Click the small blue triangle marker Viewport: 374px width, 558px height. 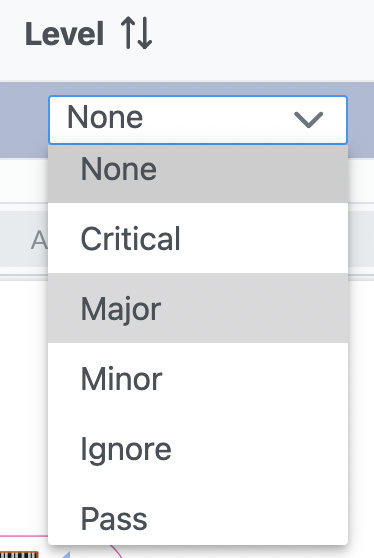(66, 554)
